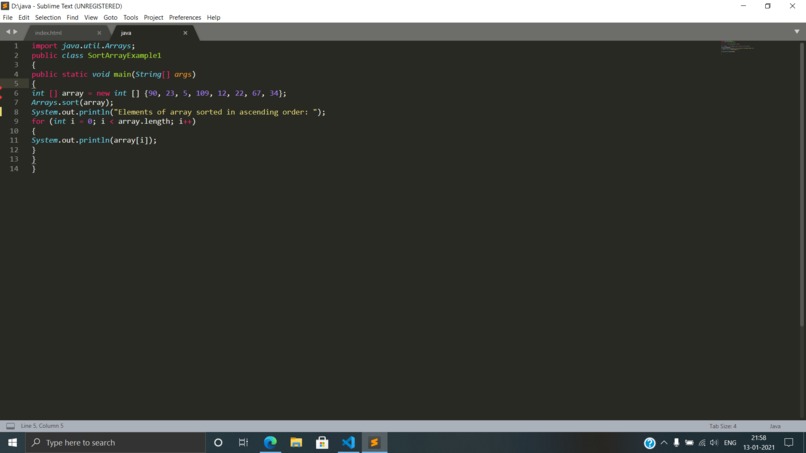Open the Tools menu
The height and width of the screenshot is (453, 806).
click(x=131, y=17)
